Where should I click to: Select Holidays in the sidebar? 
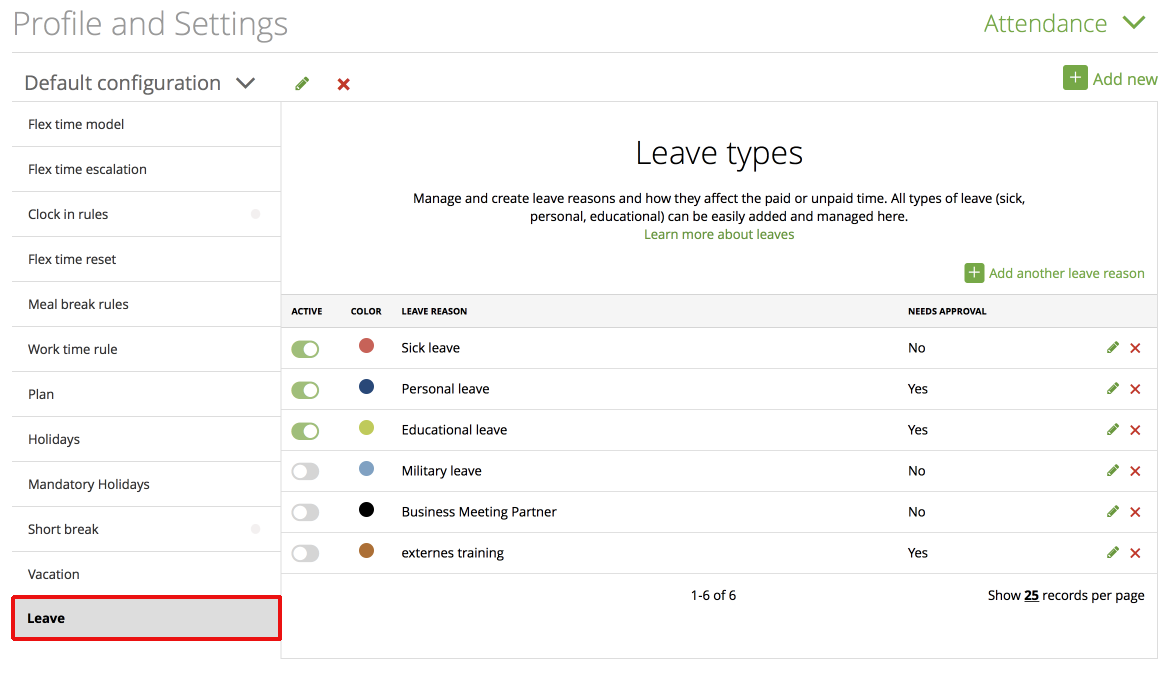54,438
